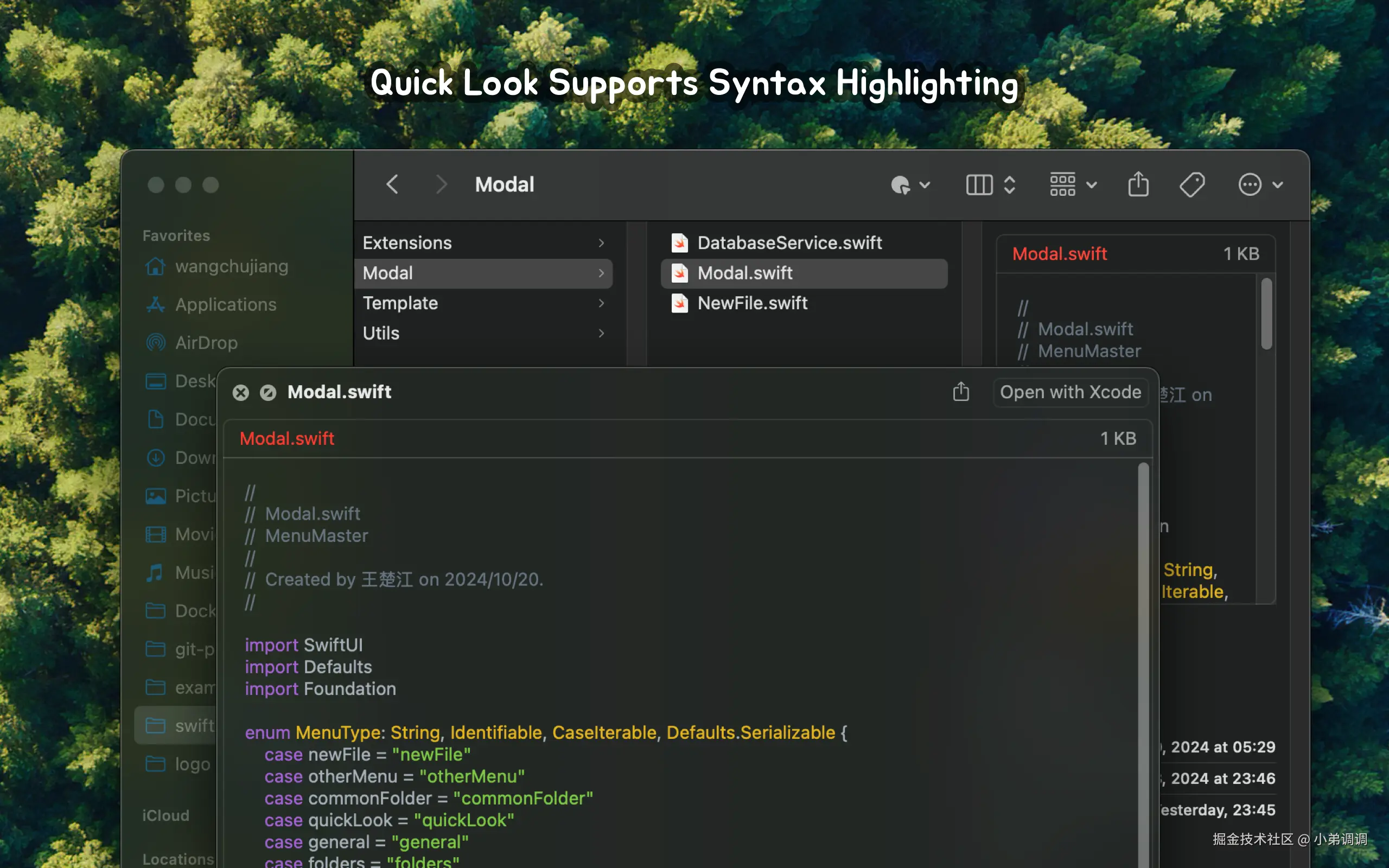Click the Share icon in Finder toolbar
The image size is (1389, 868).
[x=1138, y=184]
